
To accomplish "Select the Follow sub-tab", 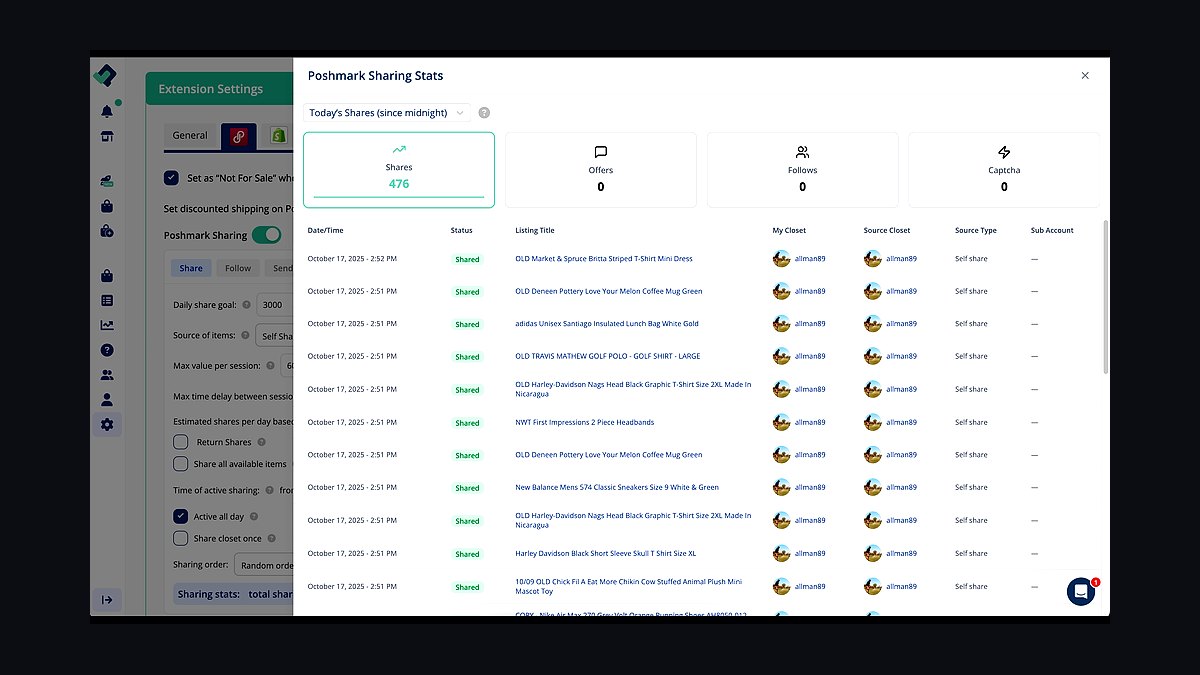I will pyautogui.click(x=238, y=268).
